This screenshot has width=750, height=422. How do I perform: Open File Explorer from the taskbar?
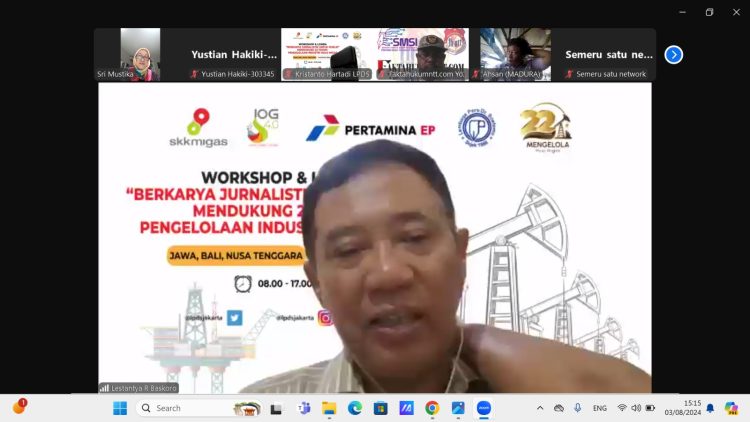pyautogui.click(x=329, y=408)
